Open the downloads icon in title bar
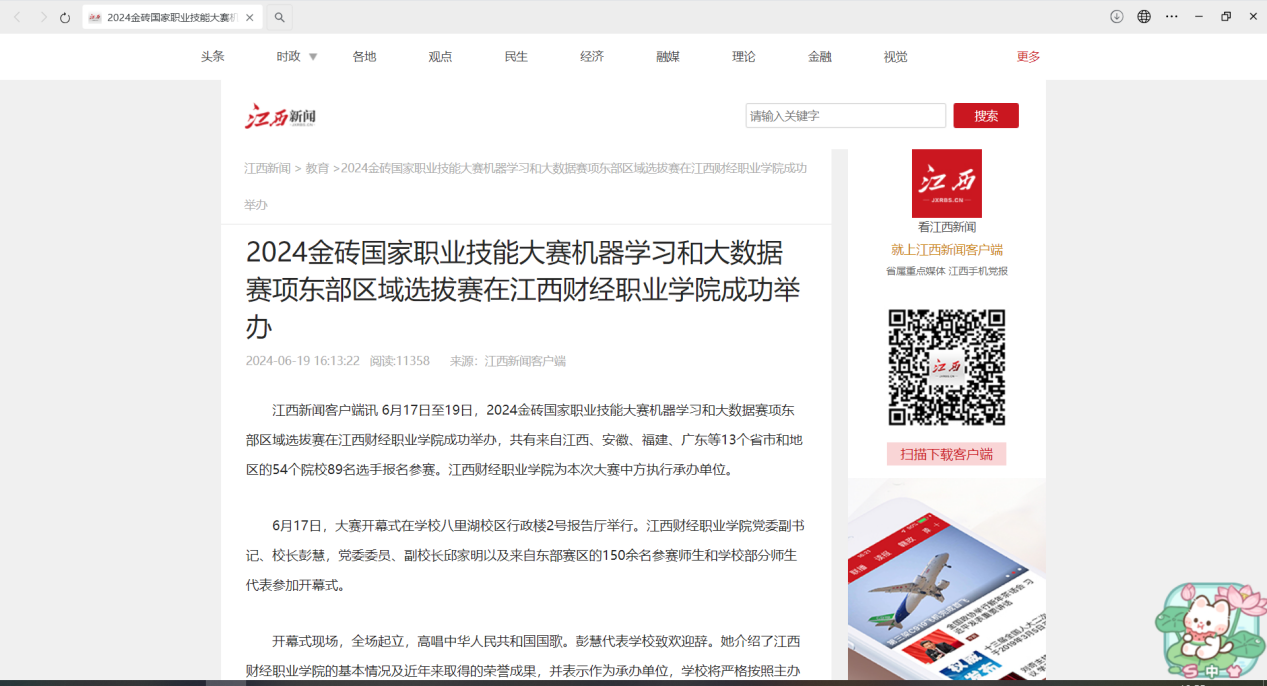This screenshot has height=686, width=1267. pyautogui.click(x=1117, y=16)
